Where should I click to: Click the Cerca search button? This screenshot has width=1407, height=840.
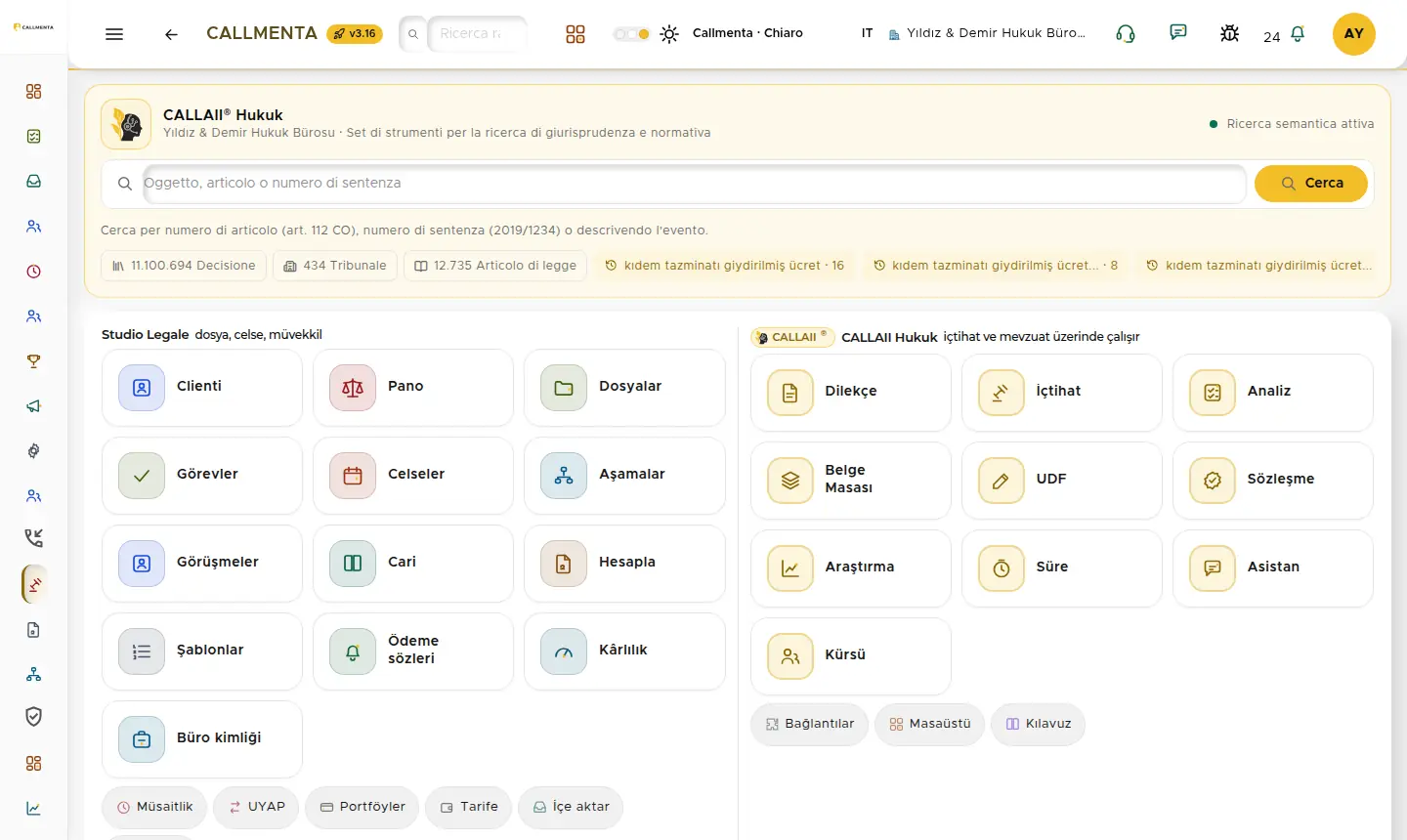pos(1311,184)
